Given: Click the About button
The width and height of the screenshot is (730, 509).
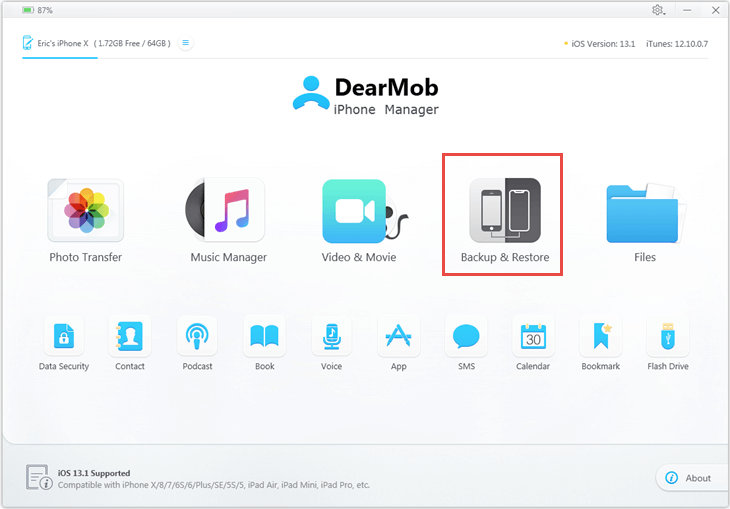Looking at the screenshot, I should [688, 478].
